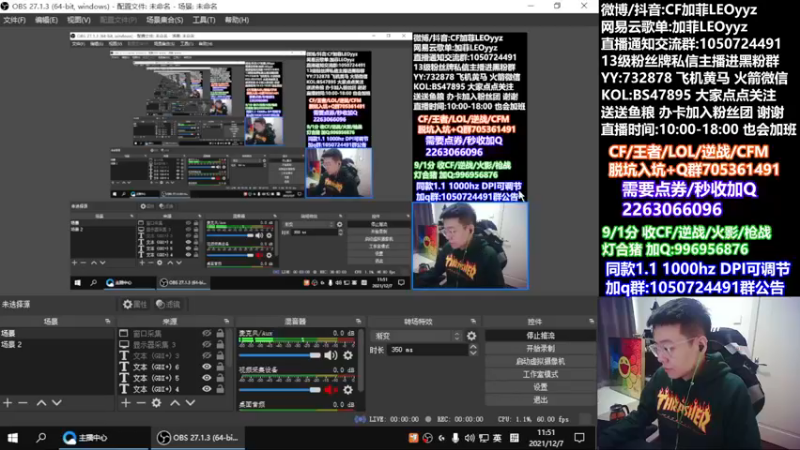Open volume speaker icon in system tray
This screenshot has width=800, height=450.
[x=469, y=438]
